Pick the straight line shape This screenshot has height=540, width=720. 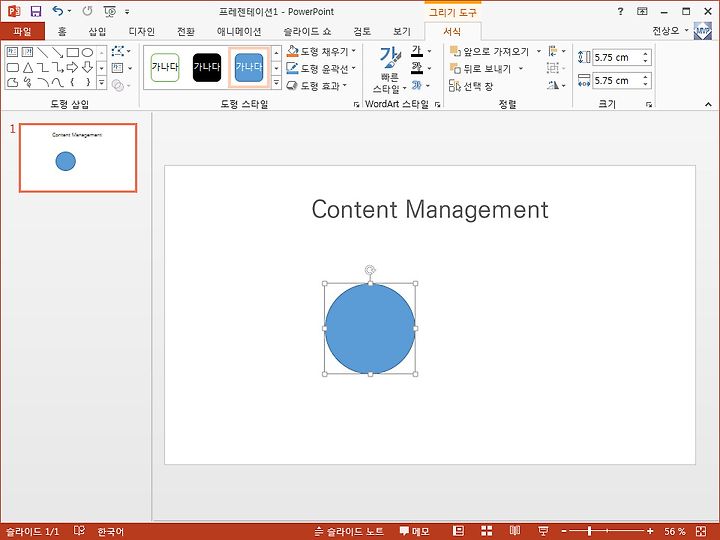tap(43, 52)
